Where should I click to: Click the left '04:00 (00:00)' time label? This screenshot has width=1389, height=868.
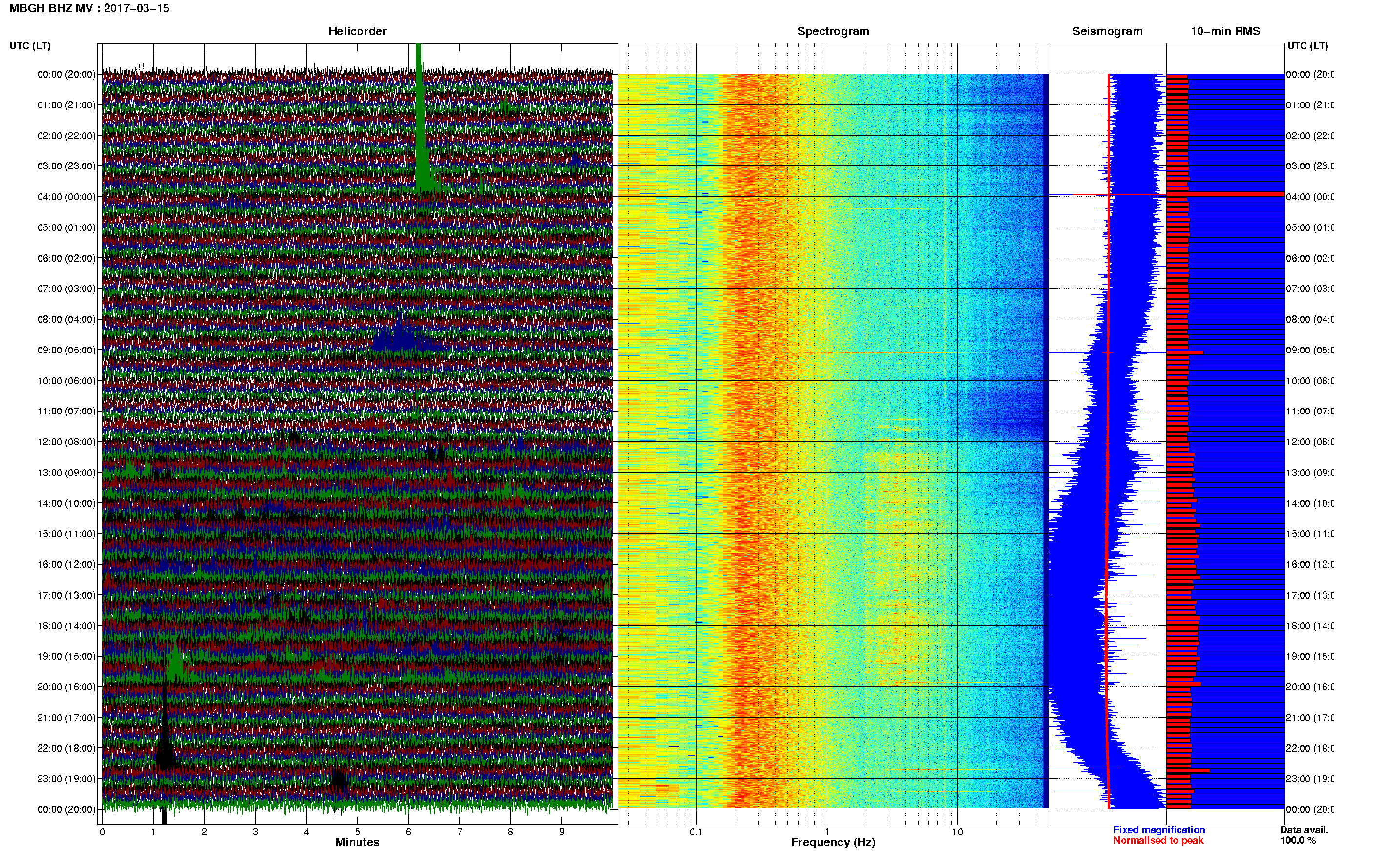click(66, 197)
